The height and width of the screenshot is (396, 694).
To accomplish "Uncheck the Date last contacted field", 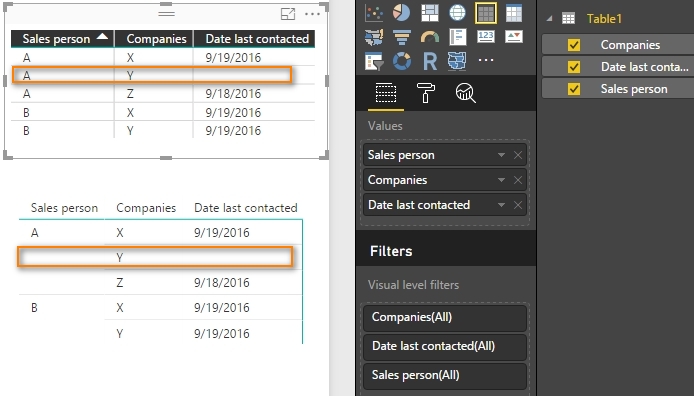I will [574, 67].
